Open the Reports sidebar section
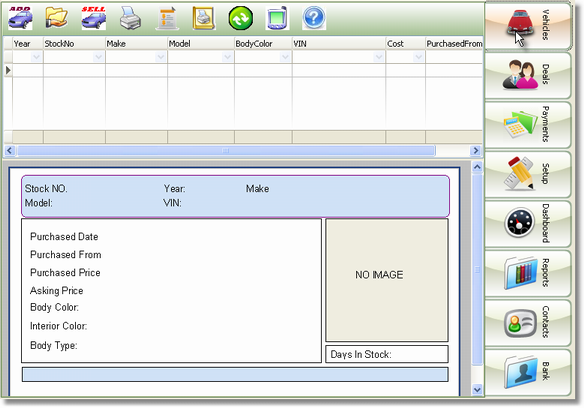Viewport: 584px width, 408px height. (528, 273)
